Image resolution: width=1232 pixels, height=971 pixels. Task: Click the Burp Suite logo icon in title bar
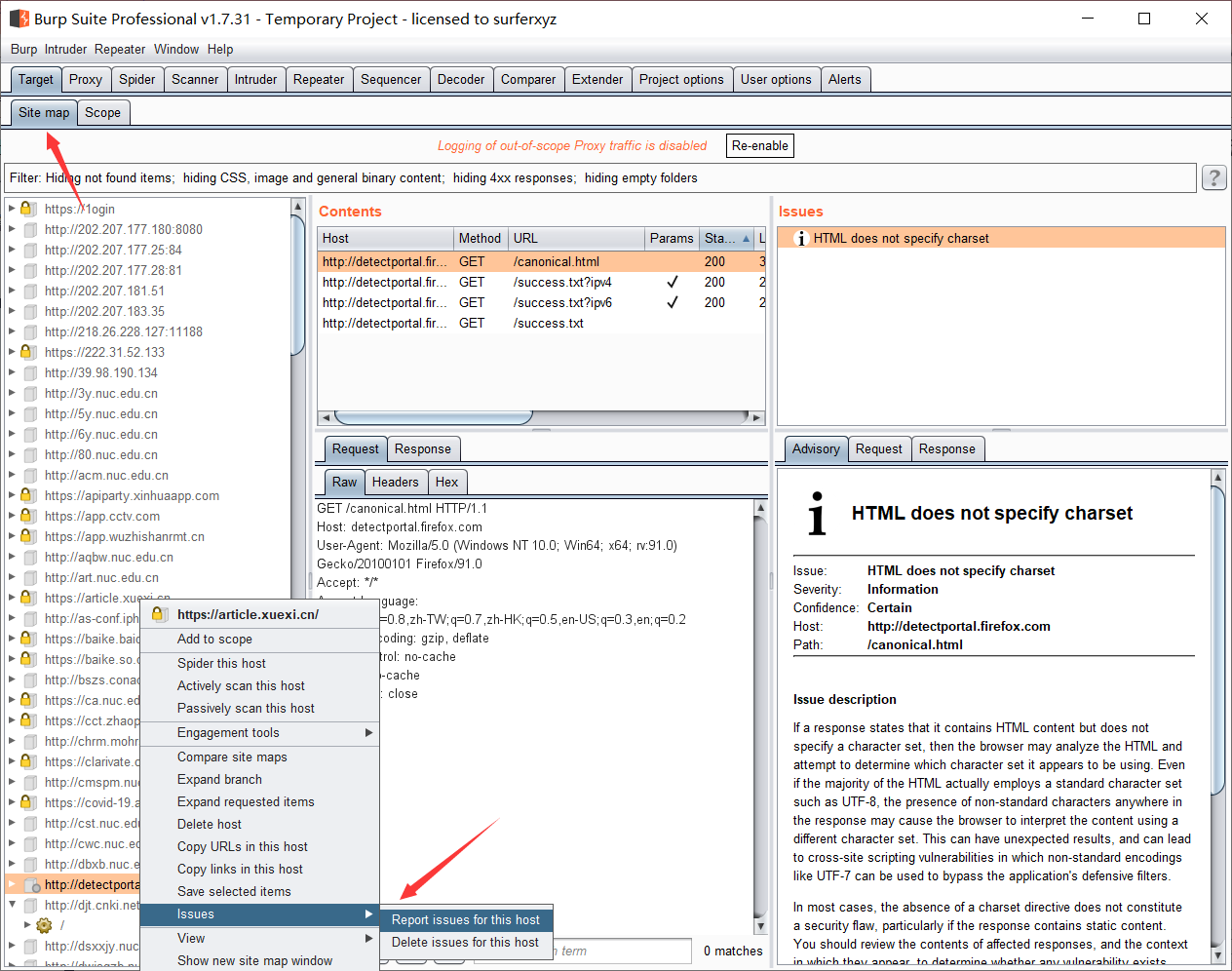point(19,19)
